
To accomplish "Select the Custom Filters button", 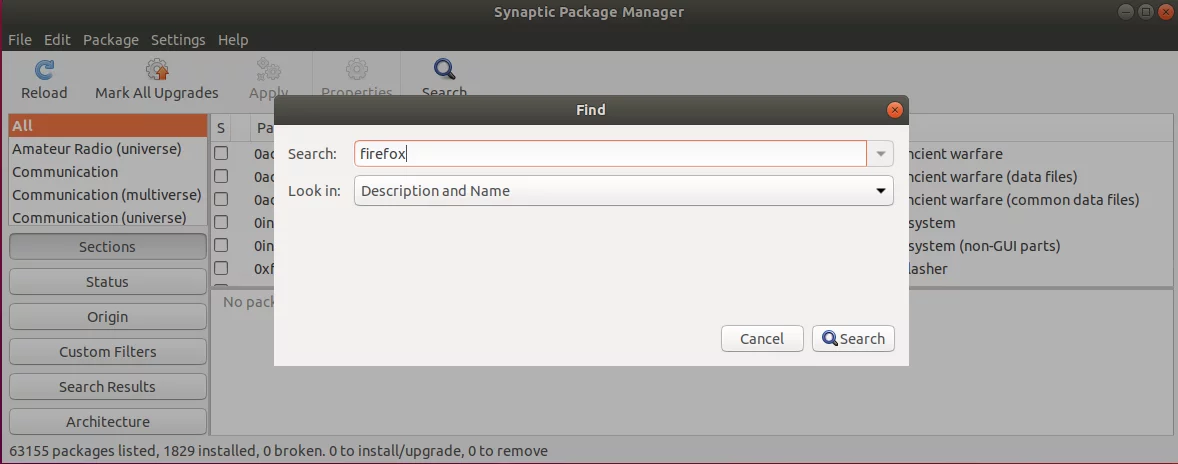I will [x=107, y=351].
